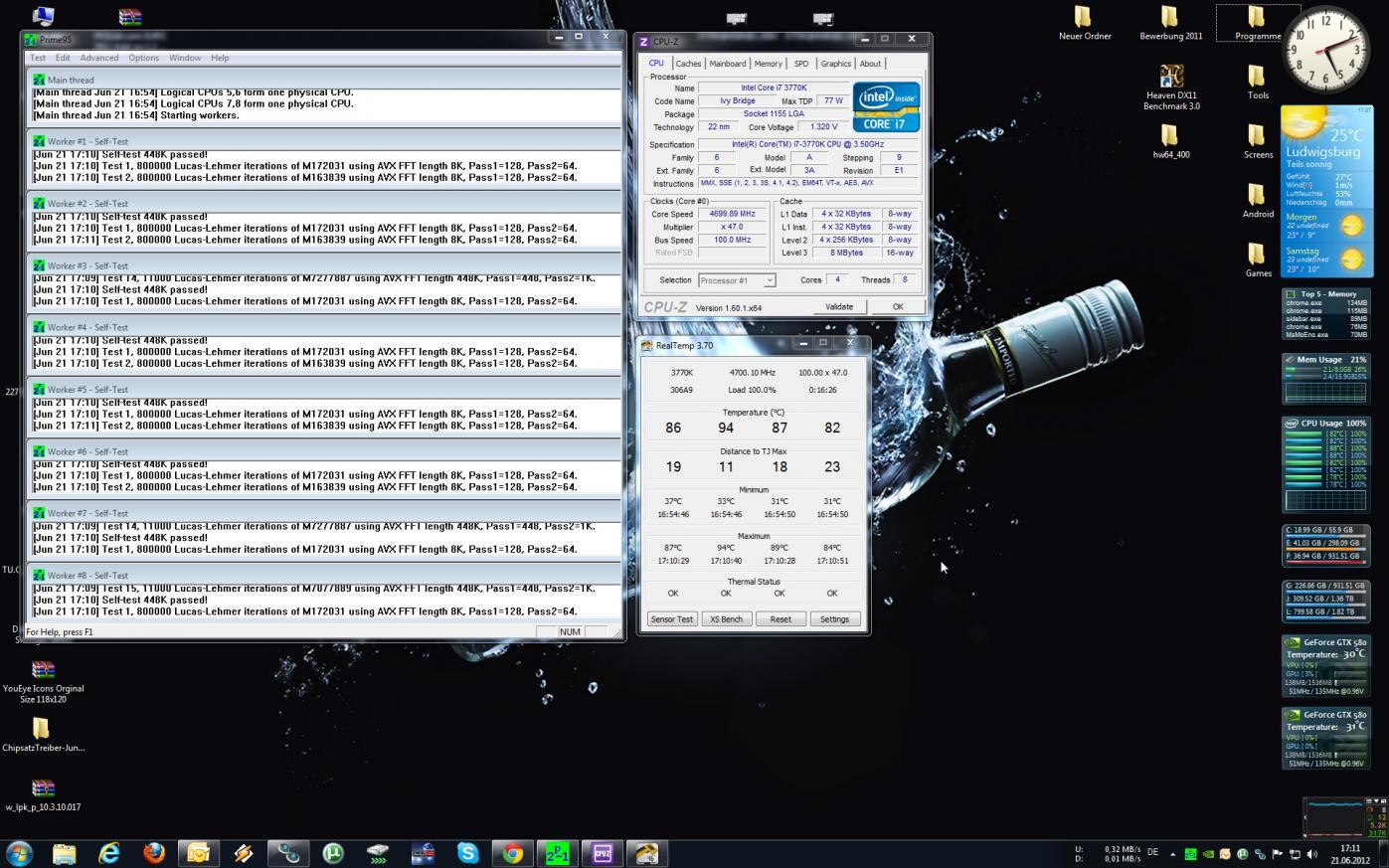Click the volume speaker tray icon
Screen dimensions: 1389x868
click(1312, 854)
